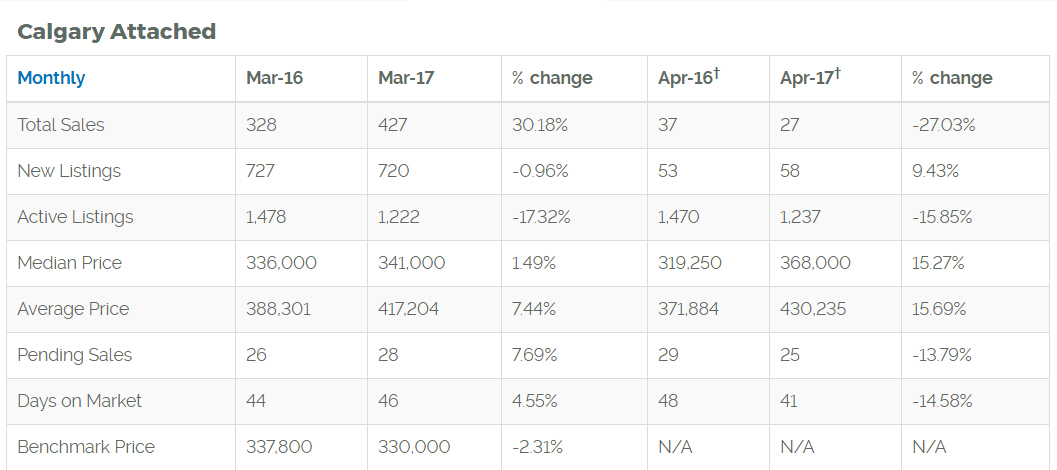This screenshot has width=1057, height=470.
Task: Click the Apr-17 column header
Action: [807, 78]
